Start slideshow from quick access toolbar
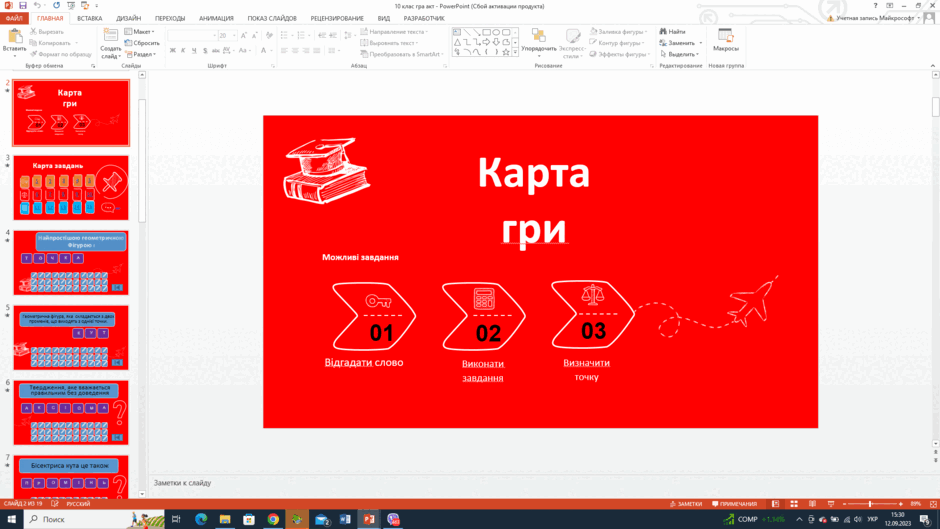Screen dimensions: 940x529 [71, 5]
